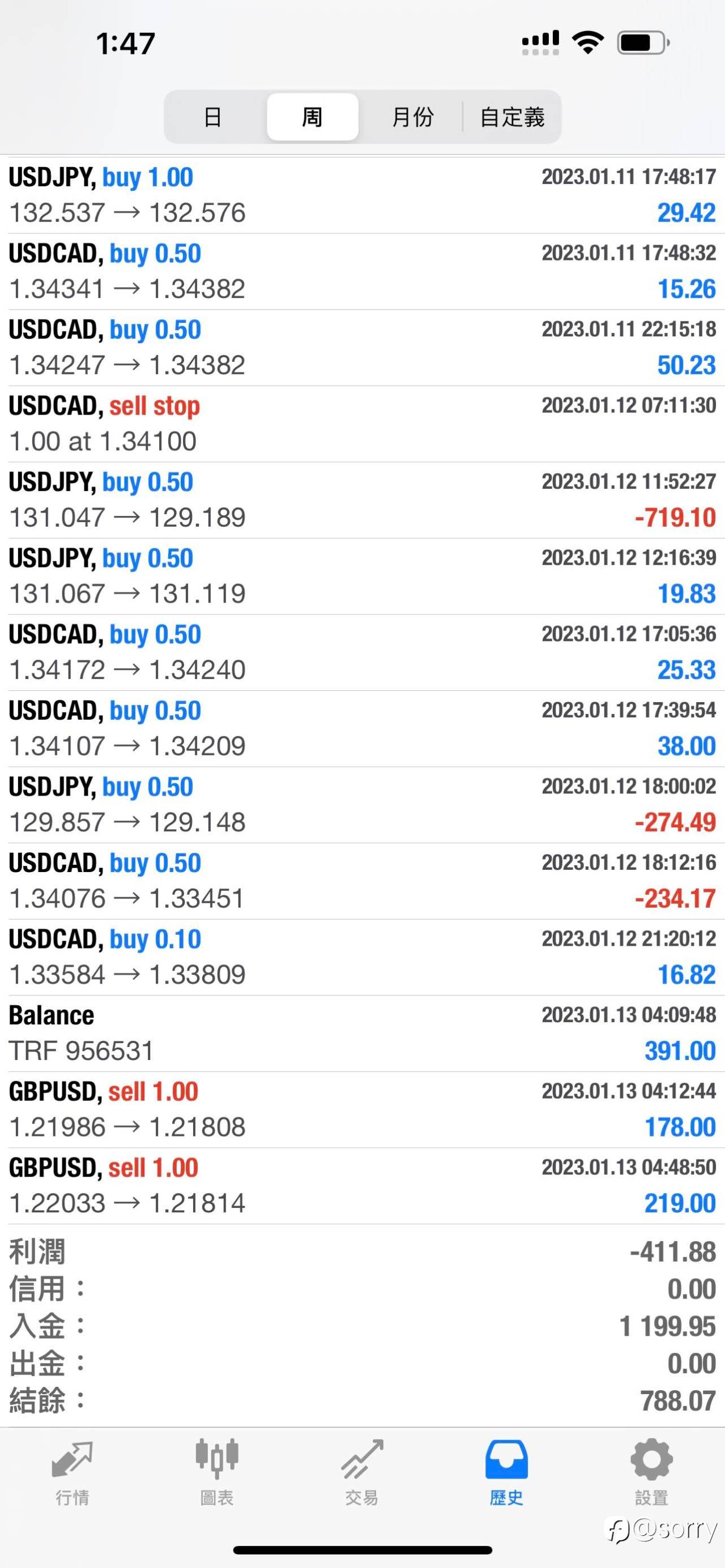This screenshot has height=1568, width=725.
Task: Open the USDJPY buy 1.00 trade at 17:48:17
Action: coord(362,195)
